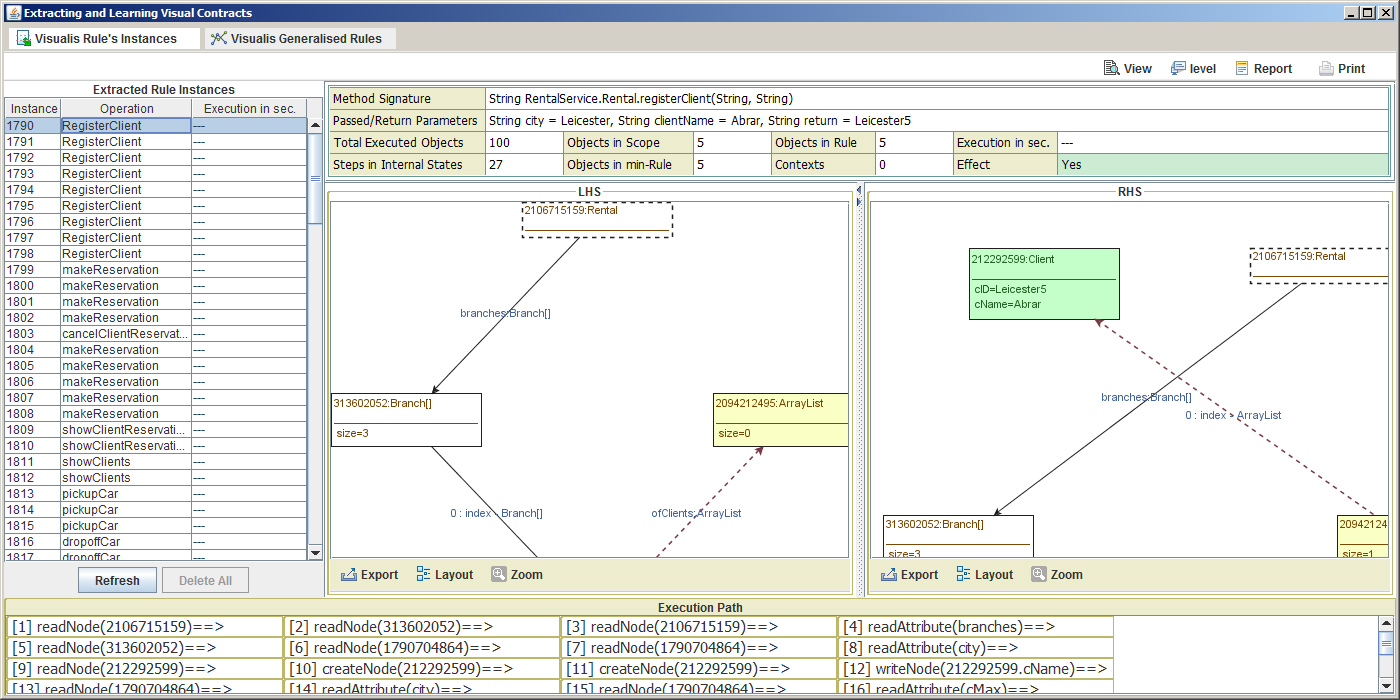Apply Layout to the RHS graph
Viewport: 1400px width, 700px height.
coord(984,575)
